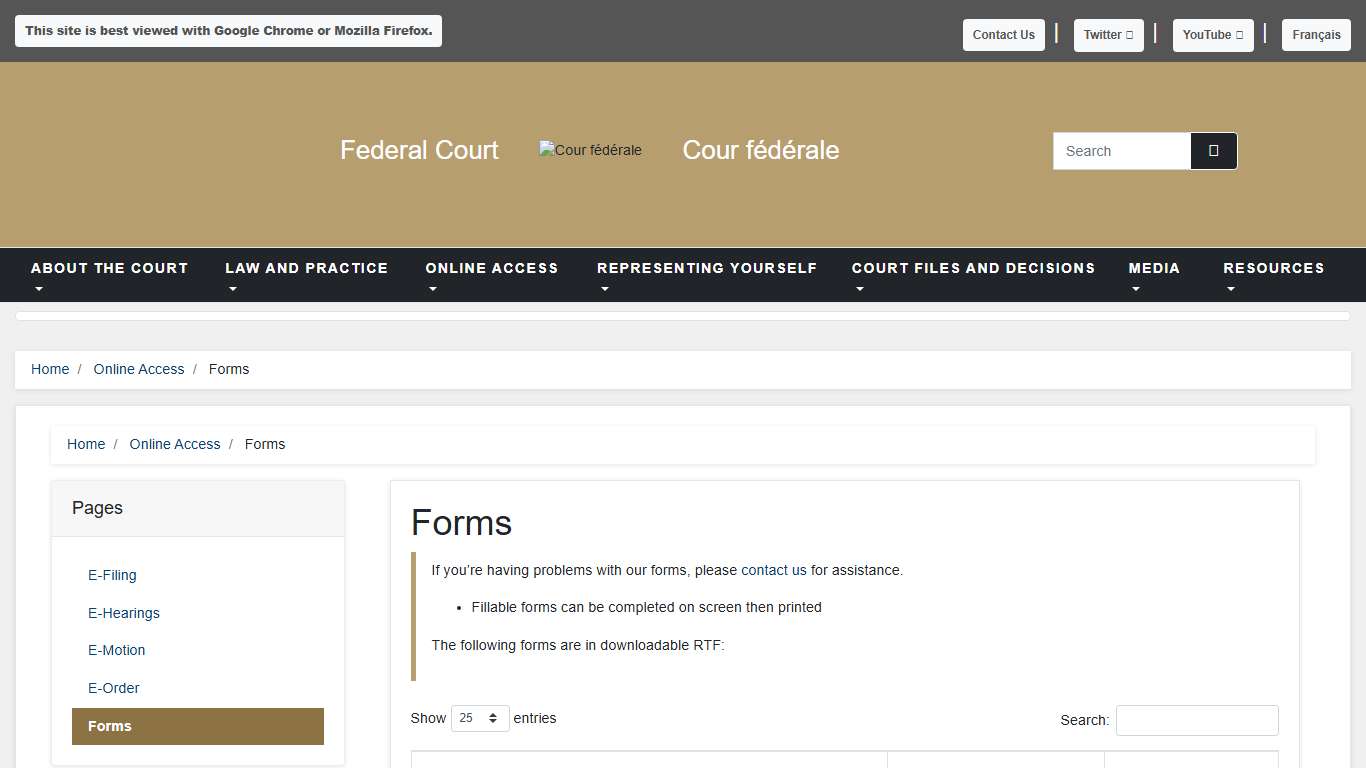Click the search magnifier icon
1366x768 pixels.
tap(1213, 150)
